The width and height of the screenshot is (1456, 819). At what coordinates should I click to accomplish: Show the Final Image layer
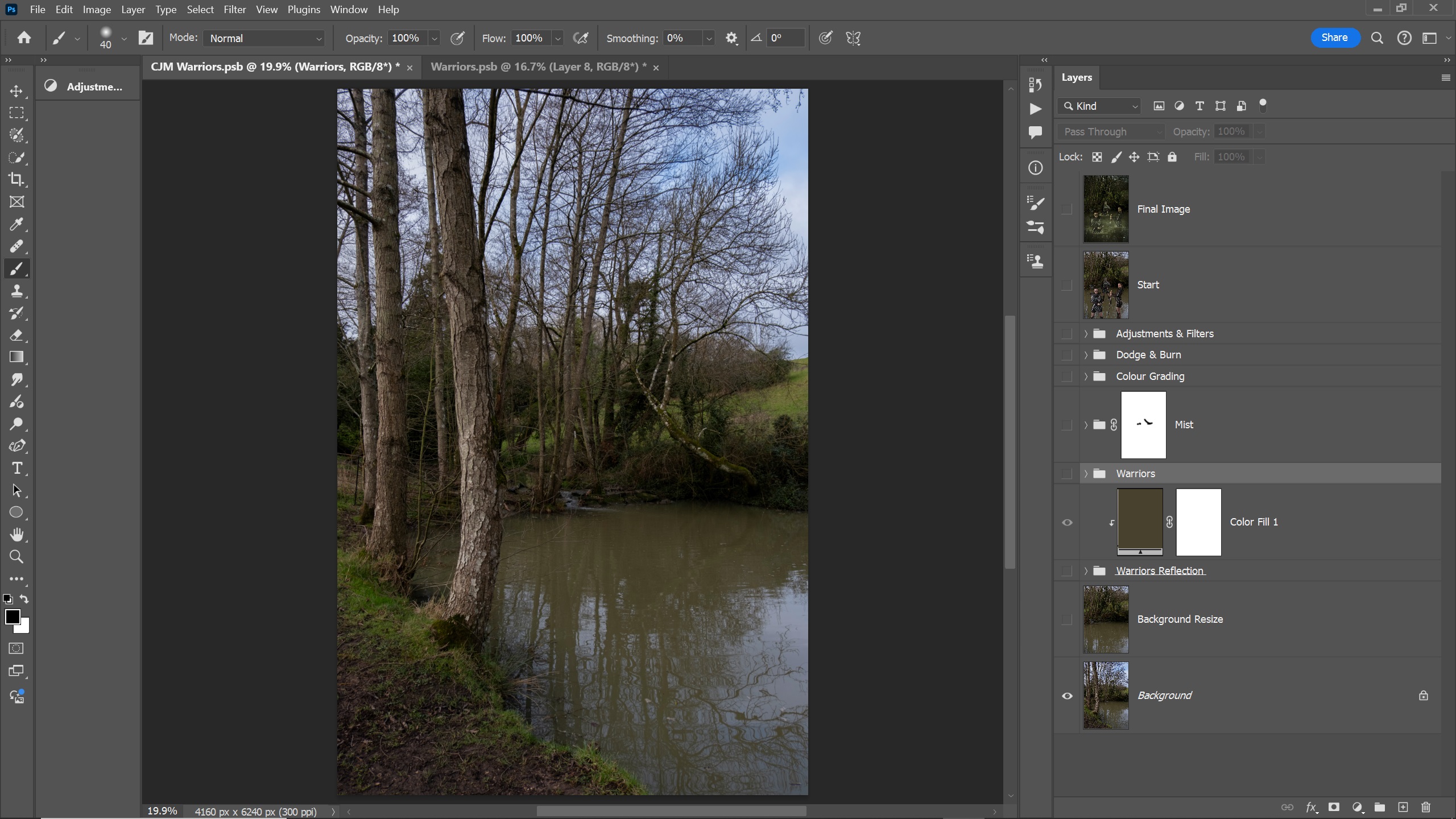[x=1067, y=209]
